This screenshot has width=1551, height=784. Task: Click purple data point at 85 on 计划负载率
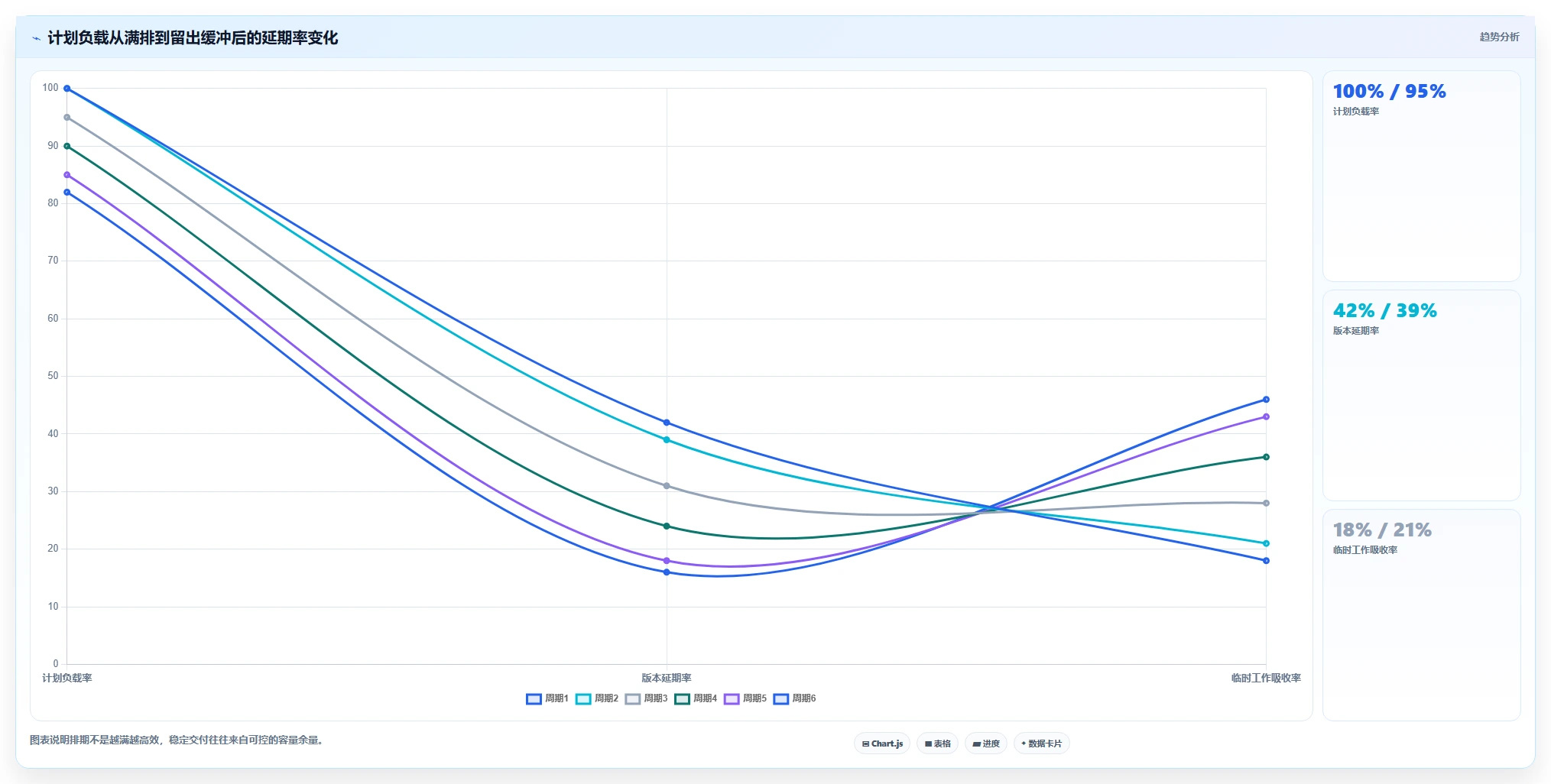coord(67,175)
